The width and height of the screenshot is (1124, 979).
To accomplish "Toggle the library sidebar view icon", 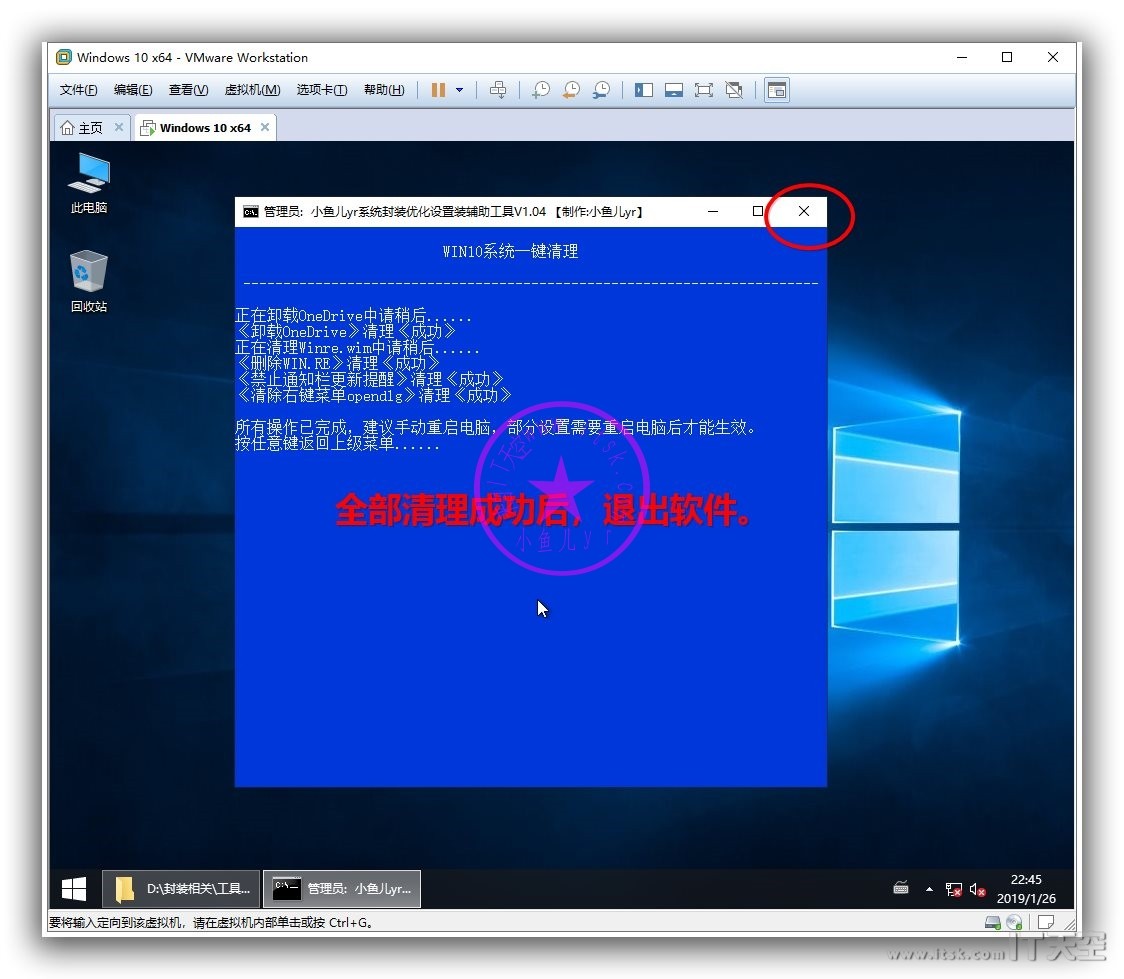I will pos(644,90).
